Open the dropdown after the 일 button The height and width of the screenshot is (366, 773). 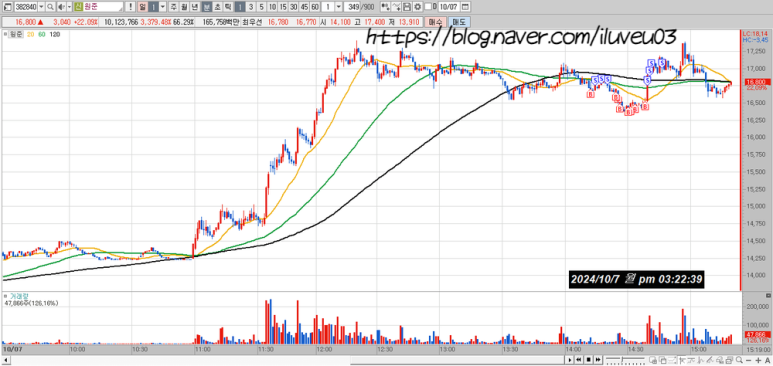(163, 7)
